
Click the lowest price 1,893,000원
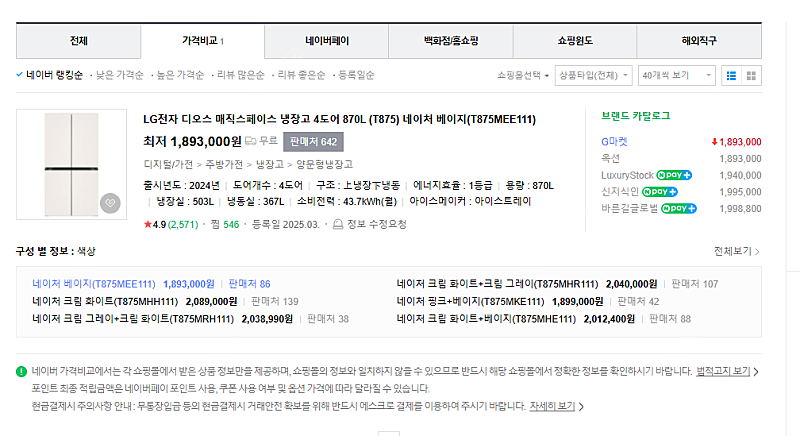pos(192,141)
